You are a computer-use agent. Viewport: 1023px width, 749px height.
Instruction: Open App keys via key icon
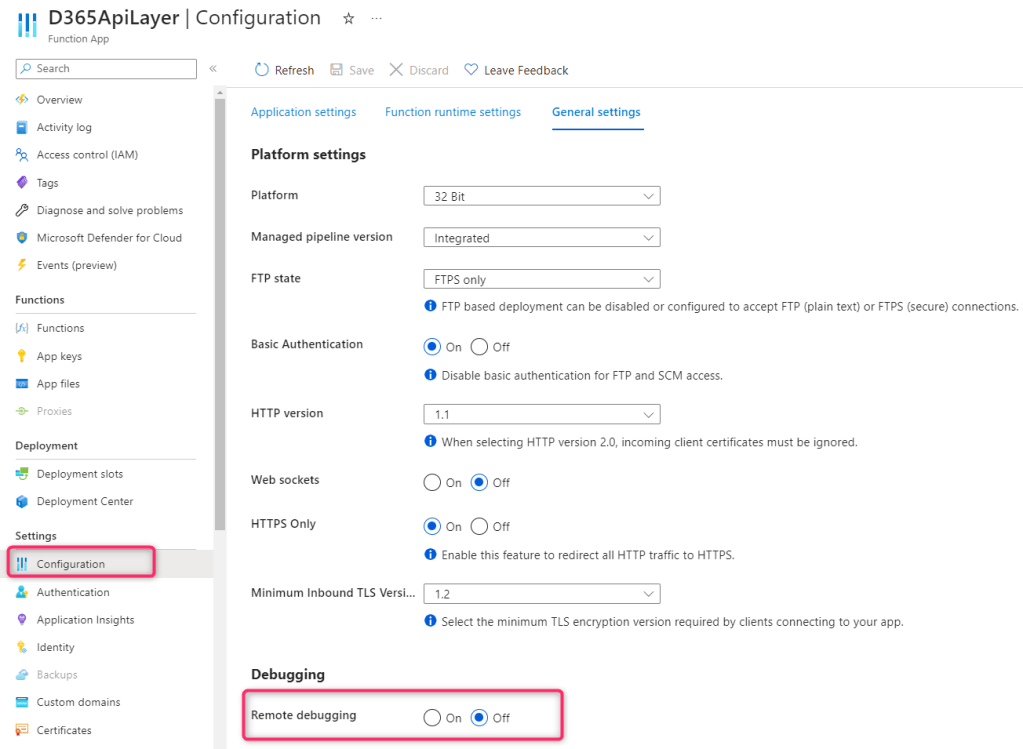[x=22, y=356]
